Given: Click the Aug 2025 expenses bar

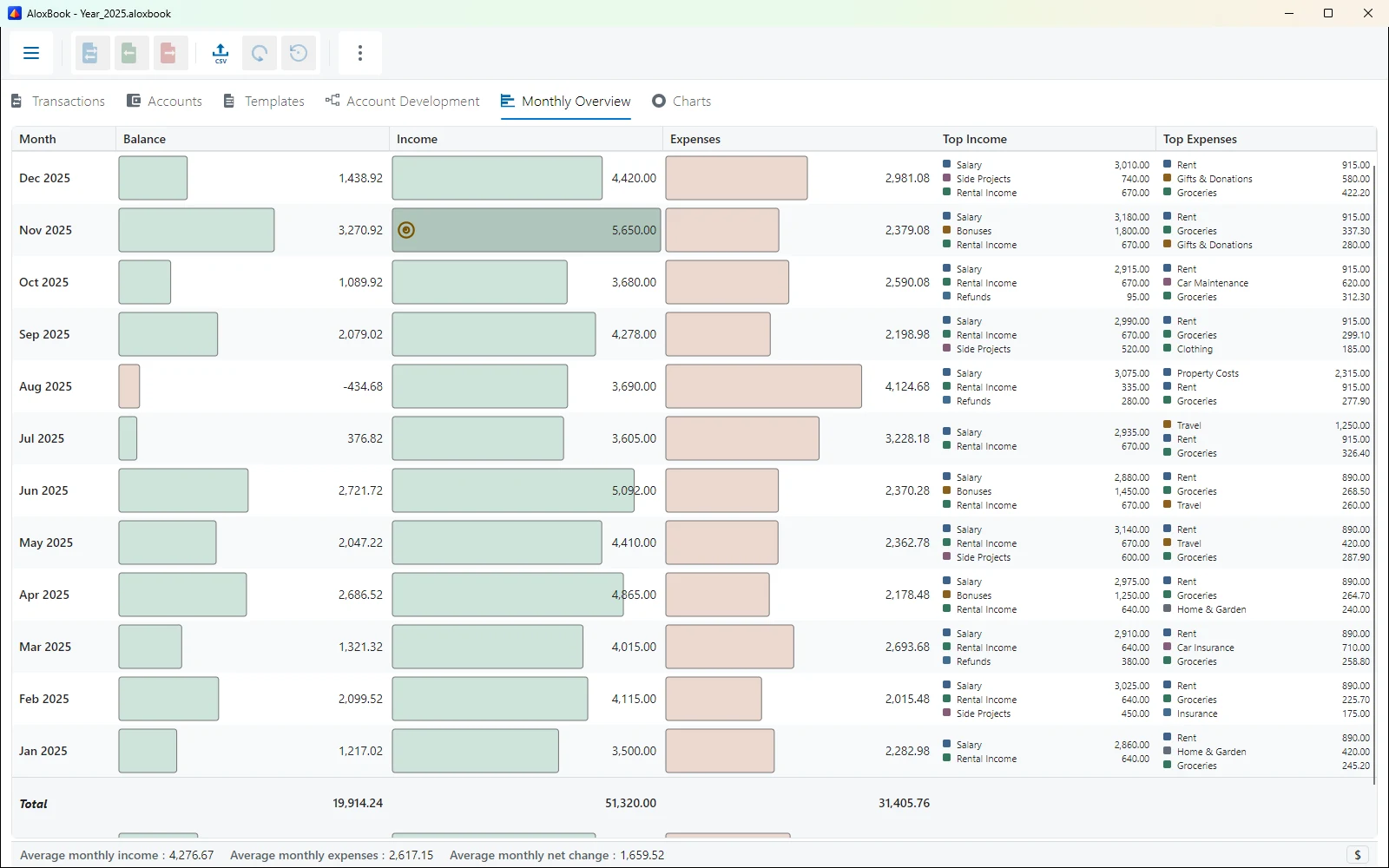Looking at the screenshot, I should coord(764,386).
